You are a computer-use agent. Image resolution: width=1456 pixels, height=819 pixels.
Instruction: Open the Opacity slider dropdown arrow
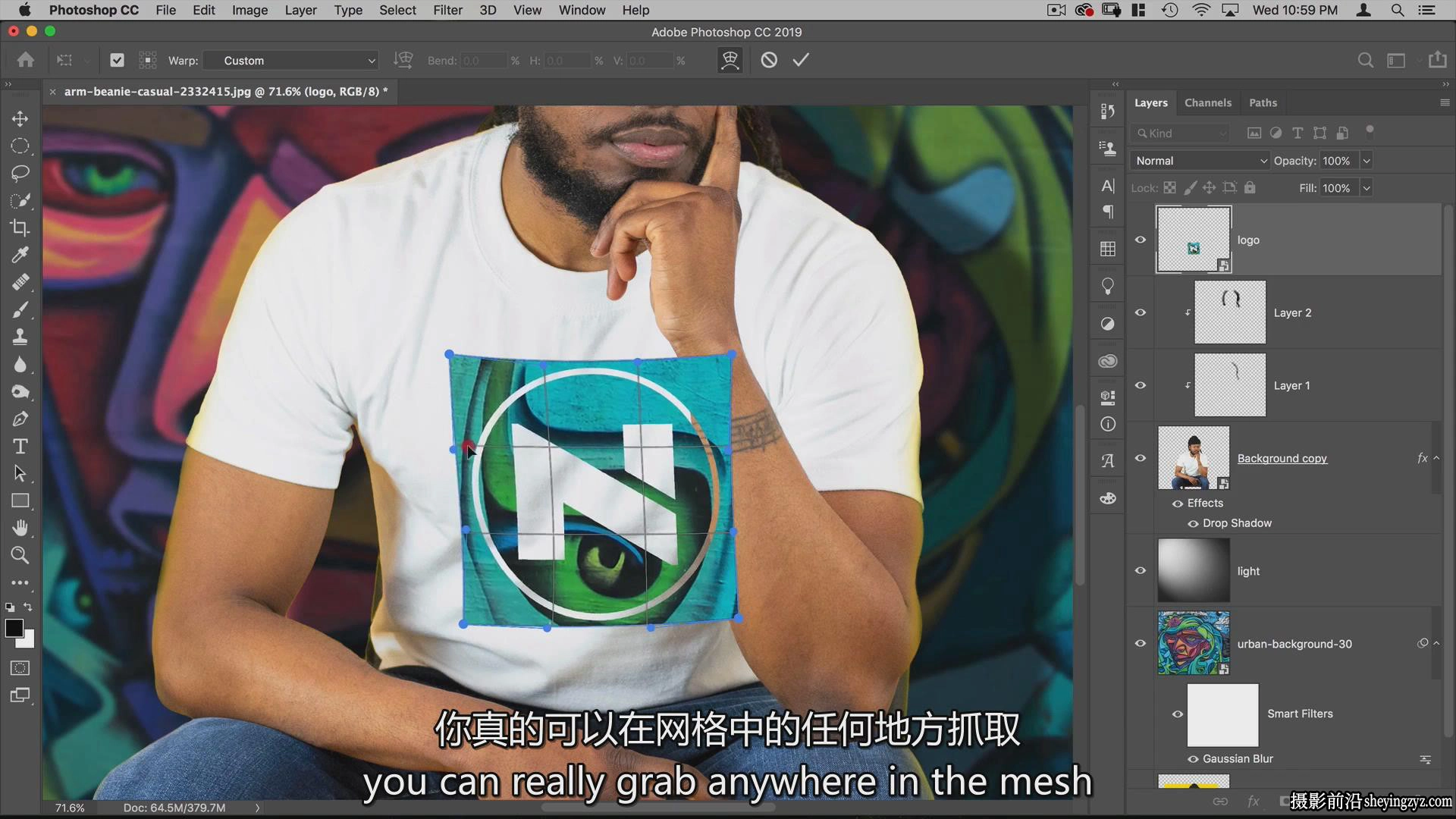pos(1367,161)
